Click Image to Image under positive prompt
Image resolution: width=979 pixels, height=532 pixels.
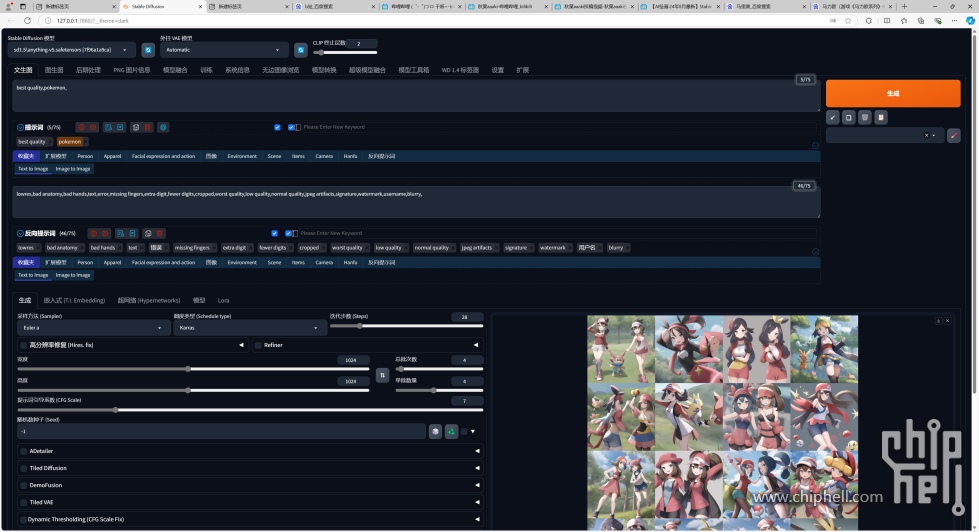[x=73, y=169]
